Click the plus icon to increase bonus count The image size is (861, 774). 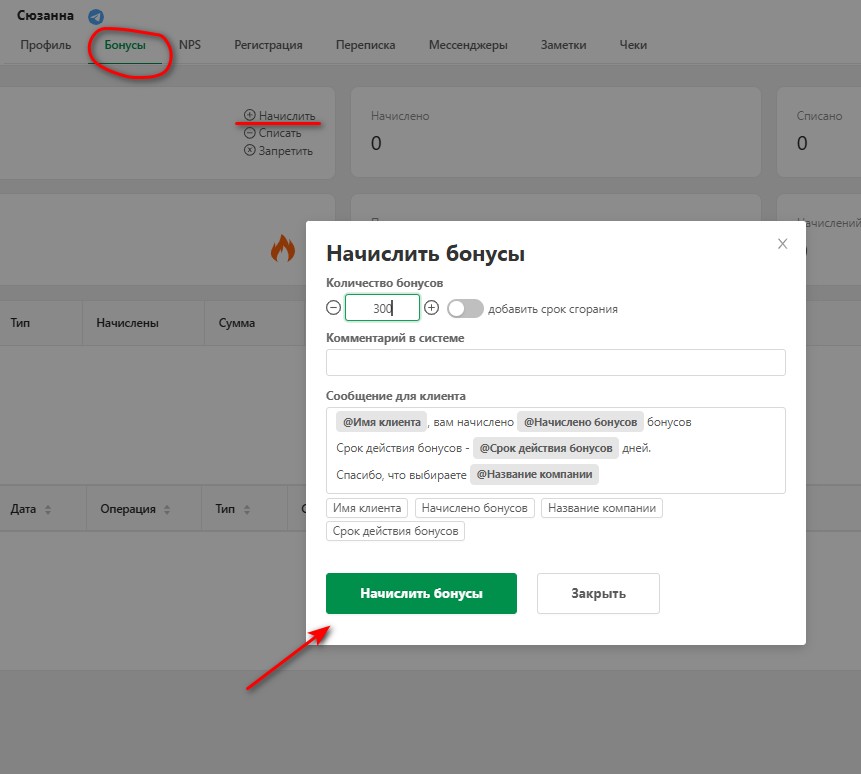pos(432,308)
